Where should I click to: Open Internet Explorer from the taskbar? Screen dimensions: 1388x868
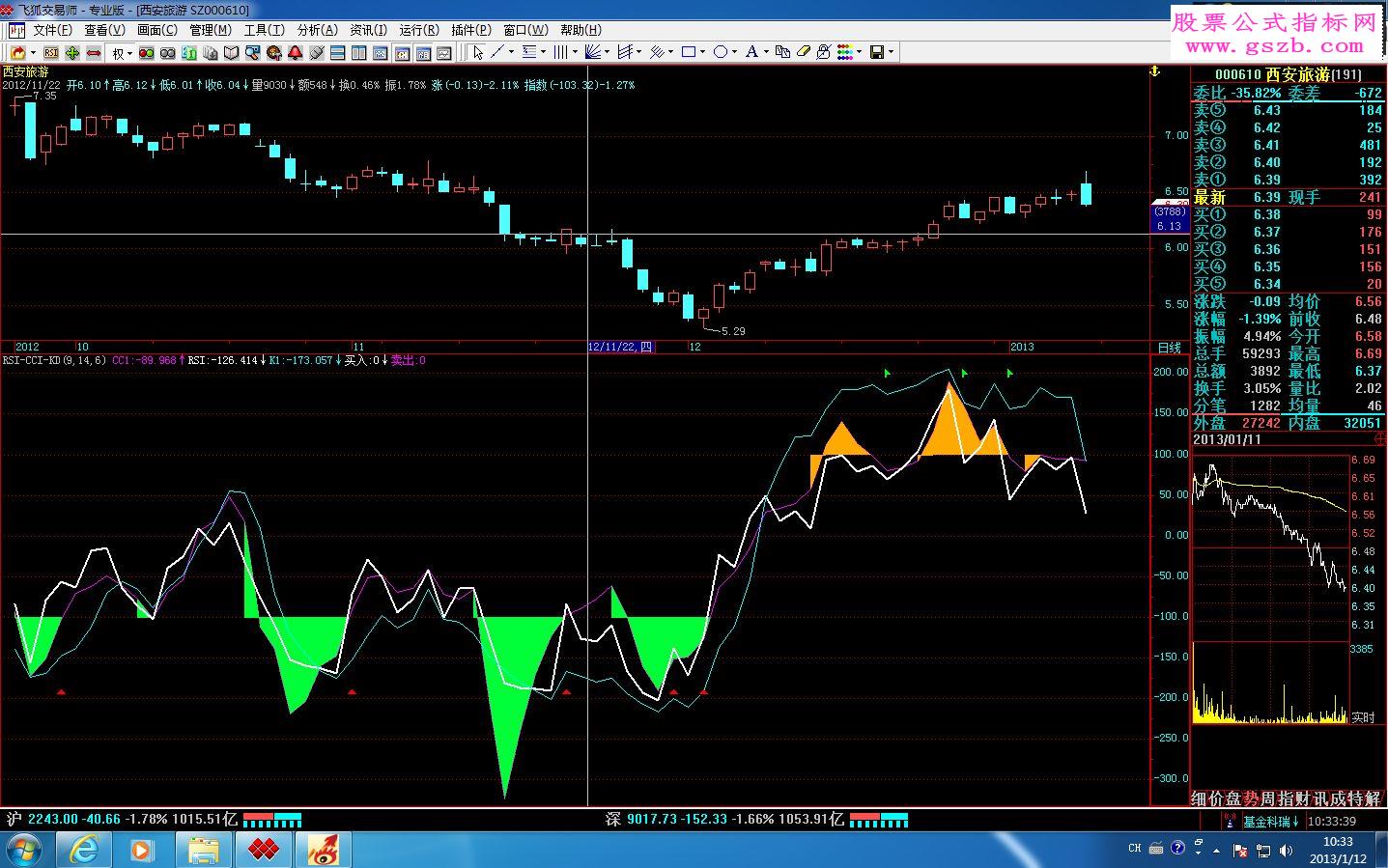(84, 850)
